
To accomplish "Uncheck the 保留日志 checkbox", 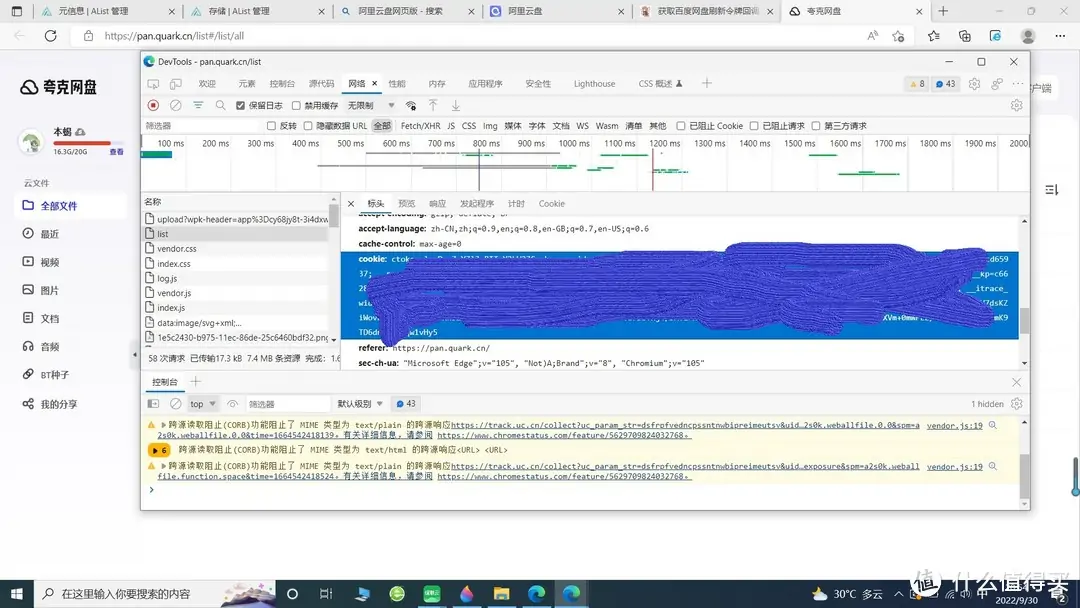I will click(240, 105).
